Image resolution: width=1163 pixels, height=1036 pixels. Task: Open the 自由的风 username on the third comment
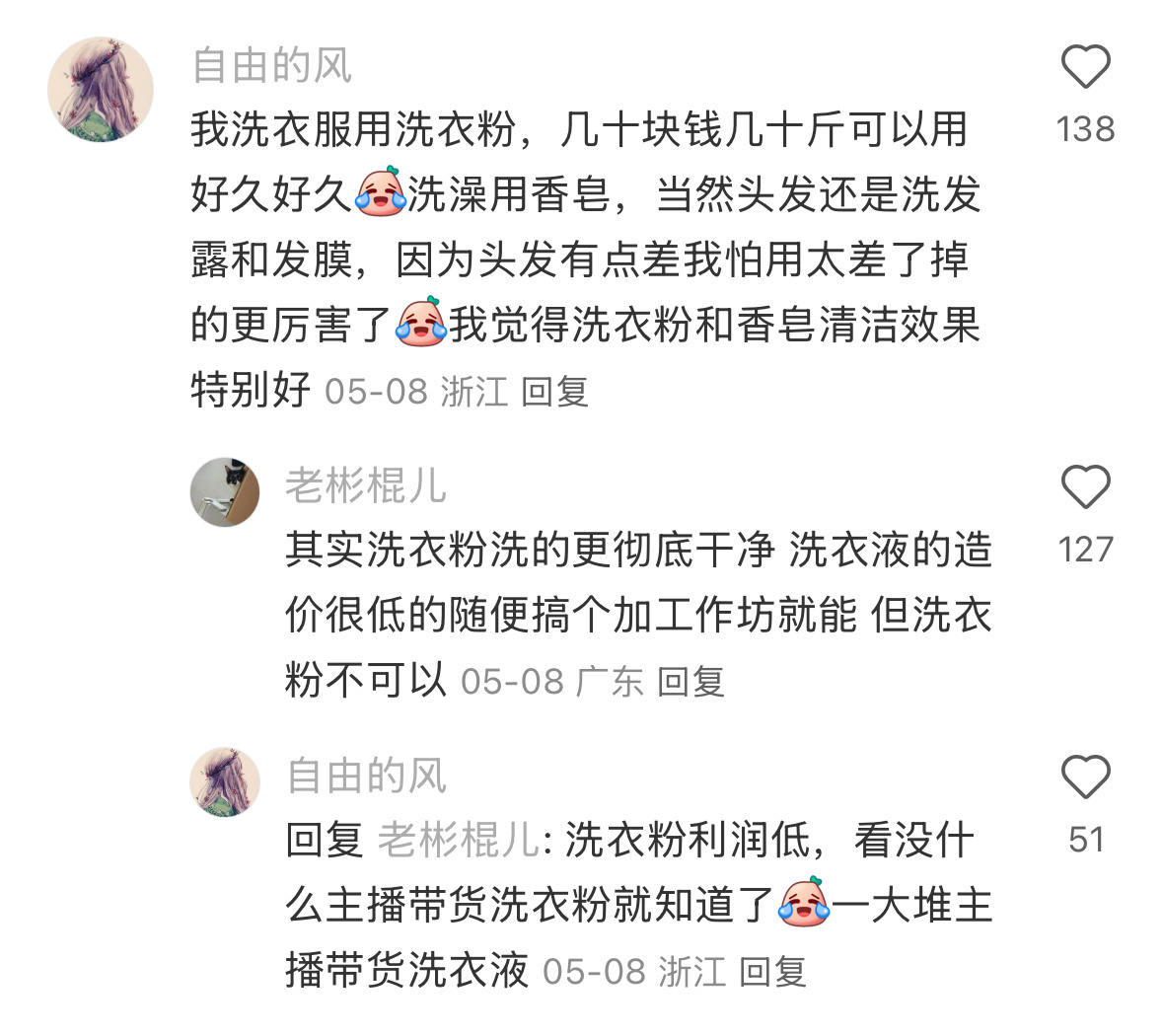pos(366,777)
